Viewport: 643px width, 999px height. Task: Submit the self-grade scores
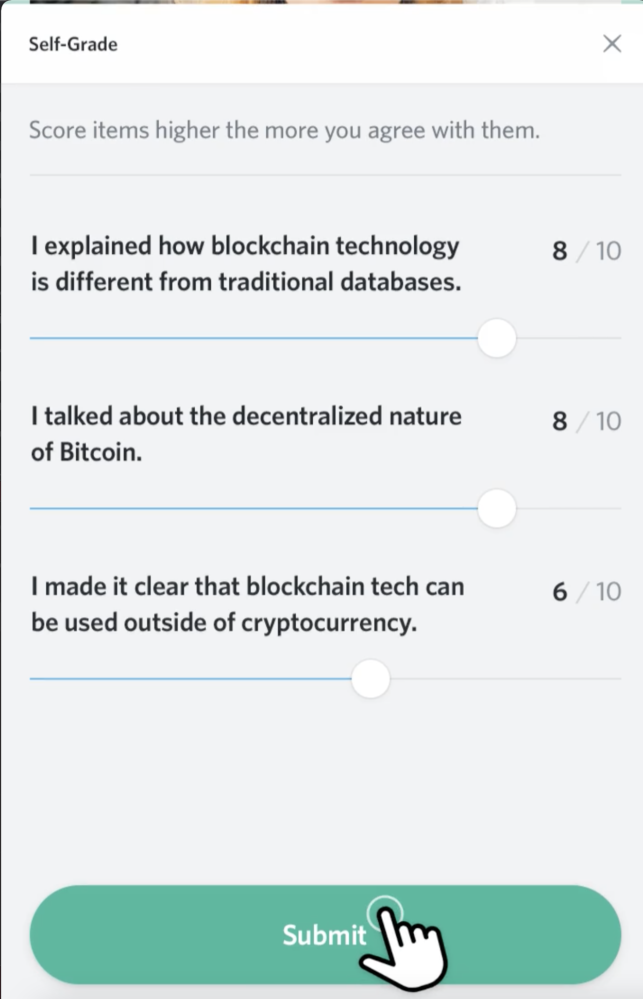point(325,934)
